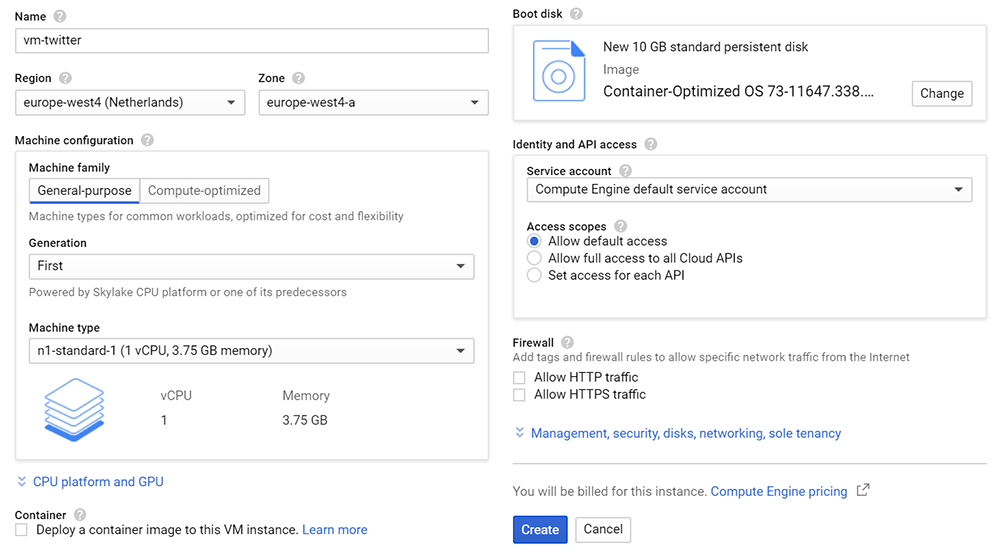The width and height of the screenshot is (1000, 556).
Task: Open Machine configuration help icon
Action: [147, 140]
